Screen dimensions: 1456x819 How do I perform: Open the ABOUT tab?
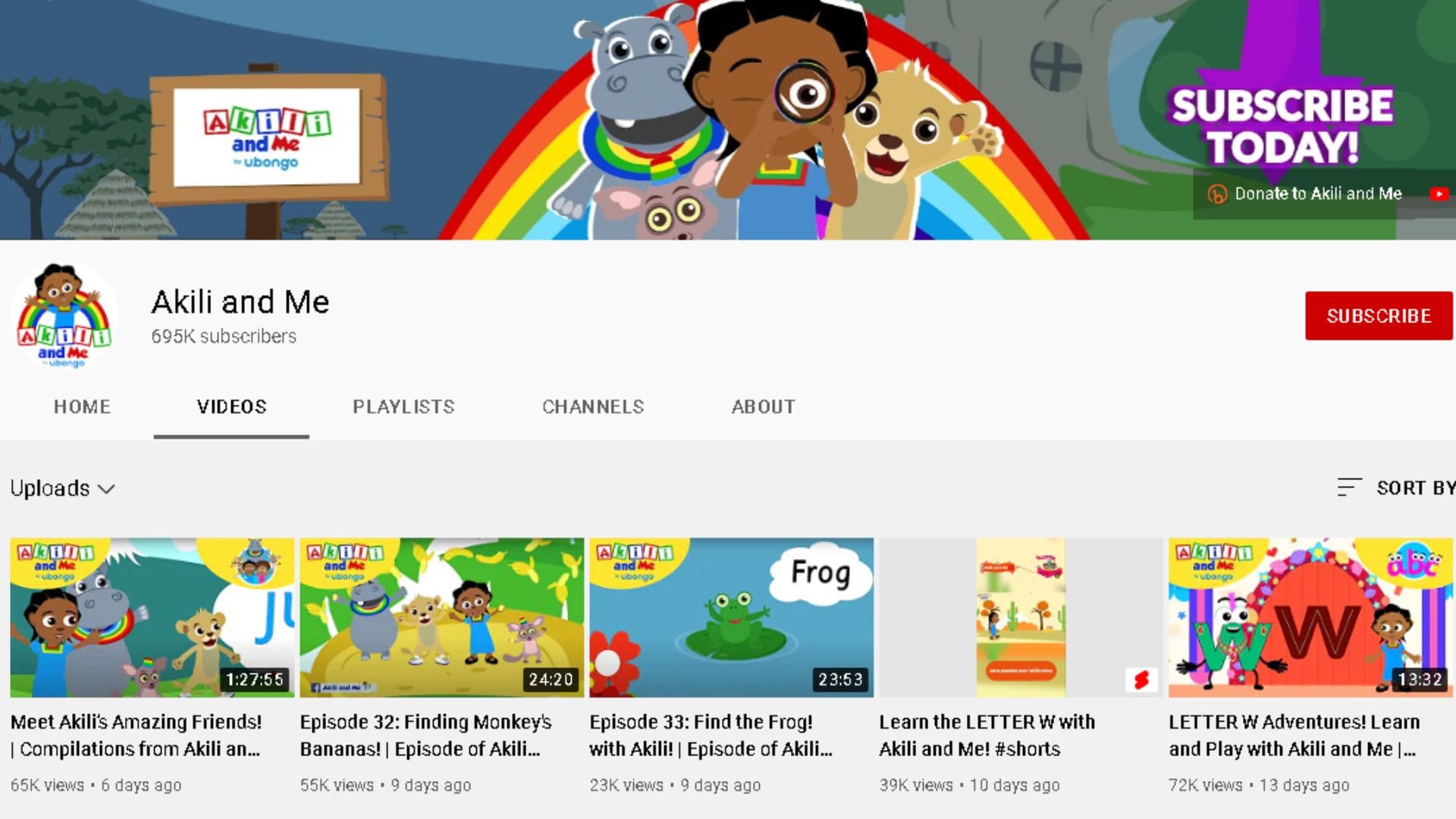pyautogui.click(x=763, y=407)
